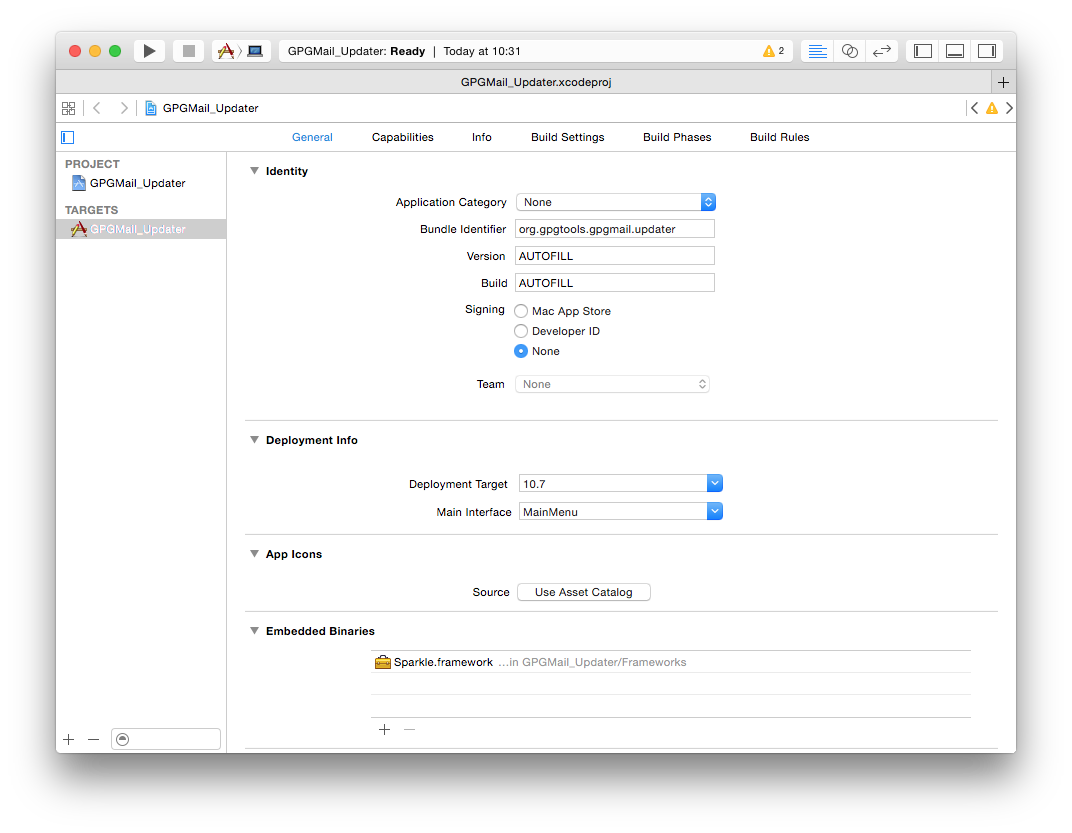
Task: Open the issues warning indicator showing 2
Action: pos(773,51)
